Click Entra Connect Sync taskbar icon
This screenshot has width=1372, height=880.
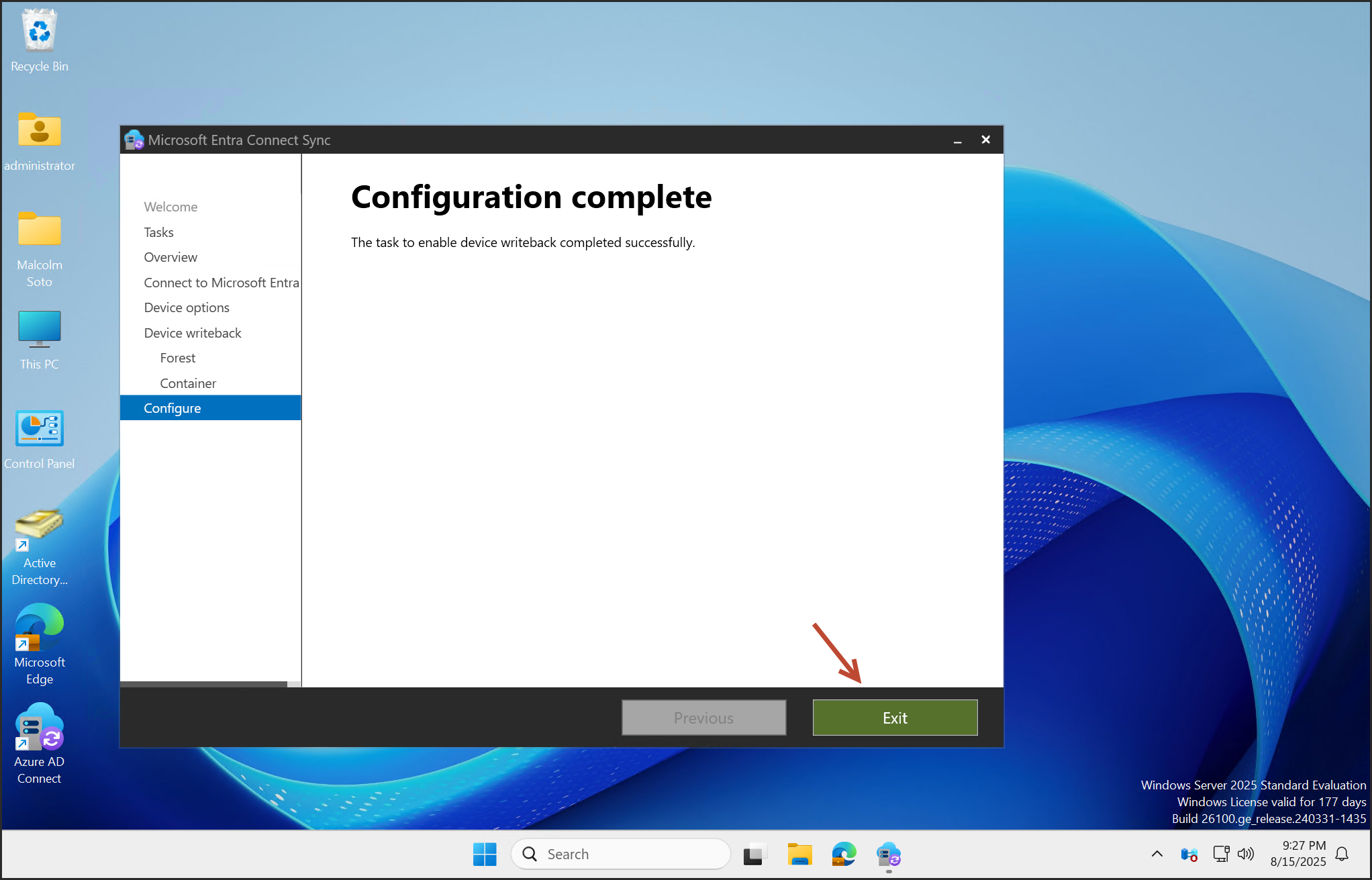click(888, 854)
